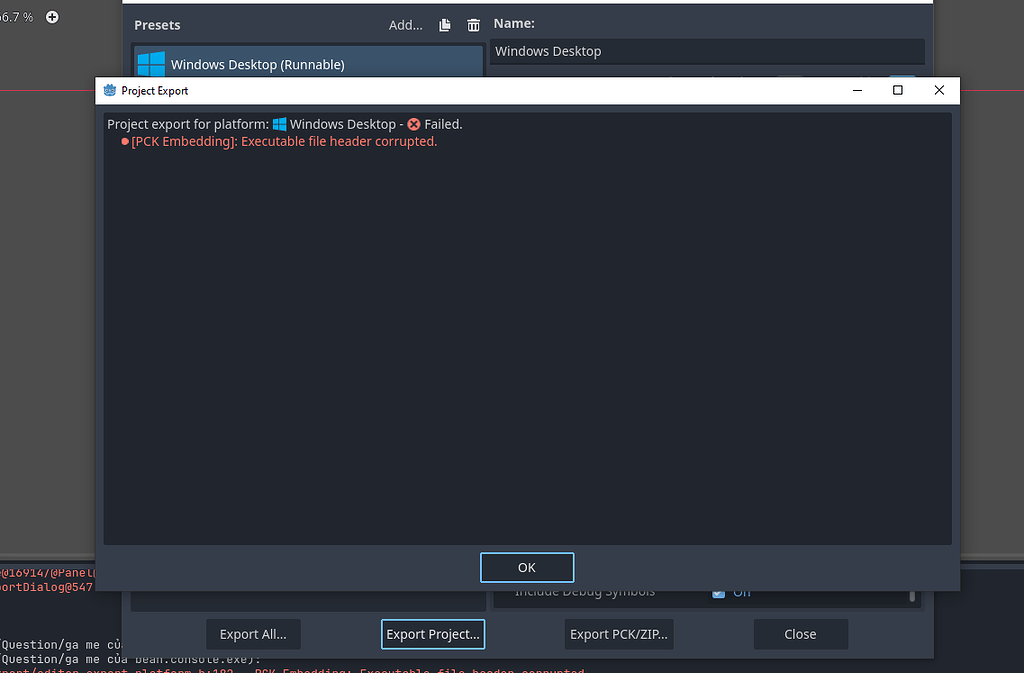This screenshot has height=673, width=1024.
Task: Zoom in with the plus icon
Action: (52, 17)
